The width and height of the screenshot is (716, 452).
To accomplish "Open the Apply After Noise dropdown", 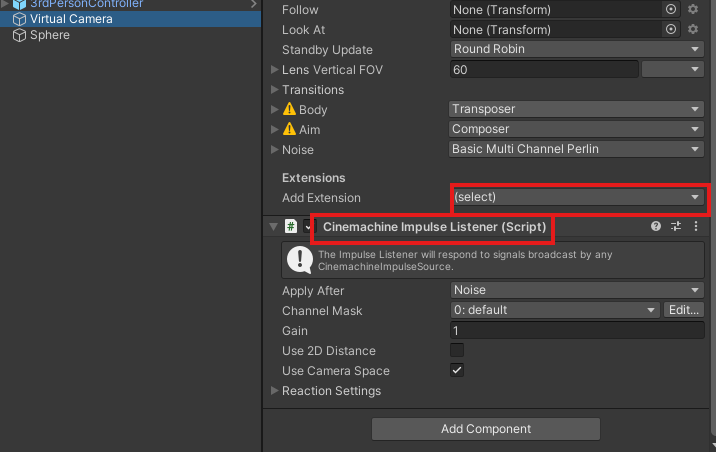I will coord(577,290).
